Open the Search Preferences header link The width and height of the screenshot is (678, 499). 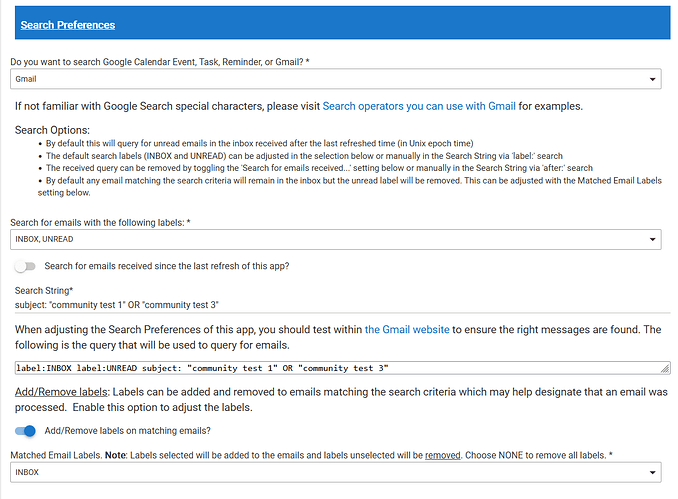67,25
